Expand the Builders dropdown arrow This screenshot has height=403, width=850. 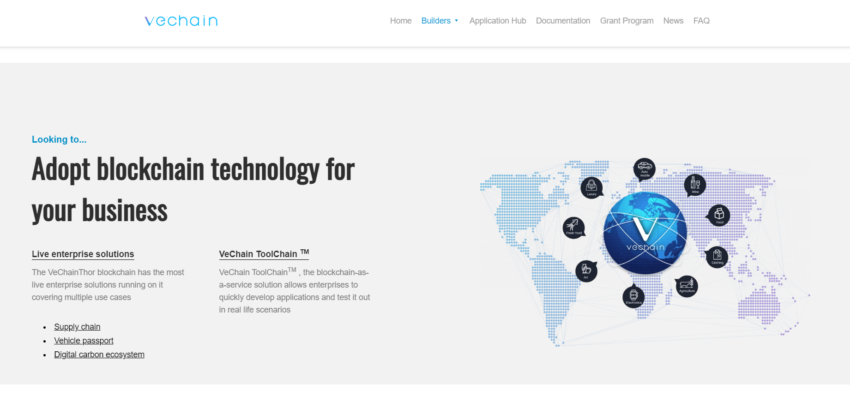(x=456, y=21)
